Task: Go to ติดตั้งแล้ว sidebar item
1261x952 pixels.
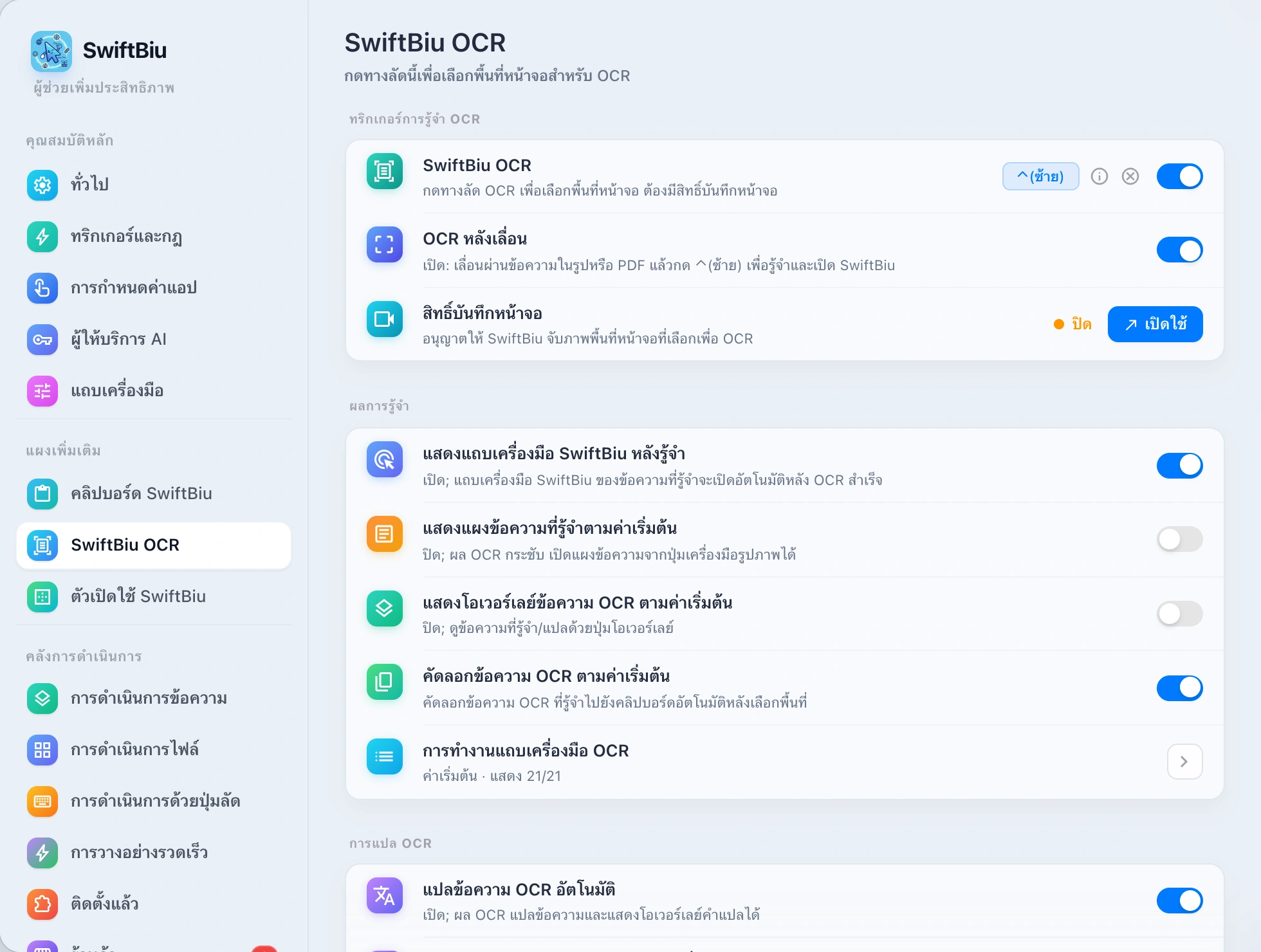Action: tap(154, 904)
